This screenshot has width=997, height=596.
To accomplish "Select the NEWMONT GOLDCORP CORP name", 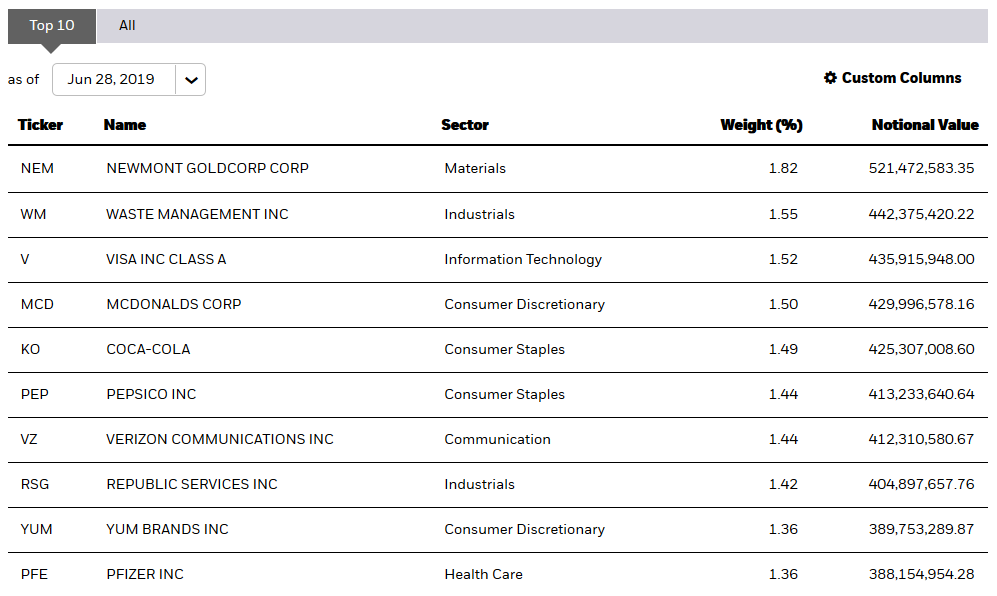I will point(207,168).
